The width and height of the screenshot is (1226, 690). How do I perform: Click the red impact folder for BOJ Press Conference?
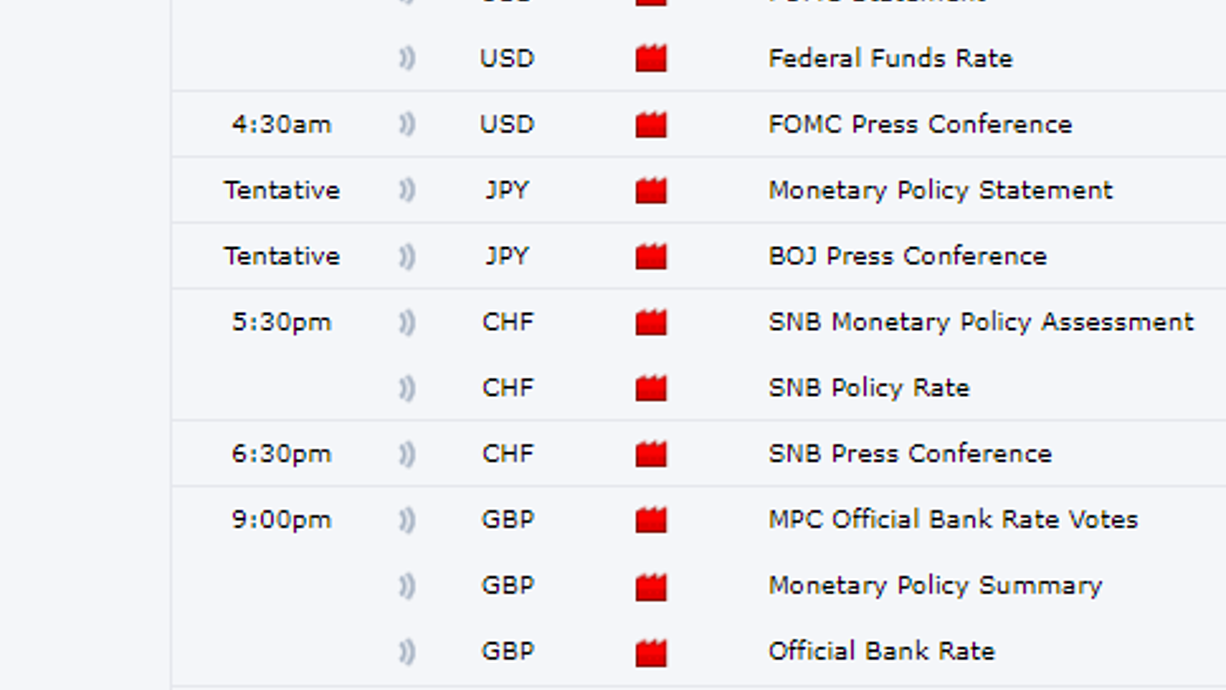(651, 257)
